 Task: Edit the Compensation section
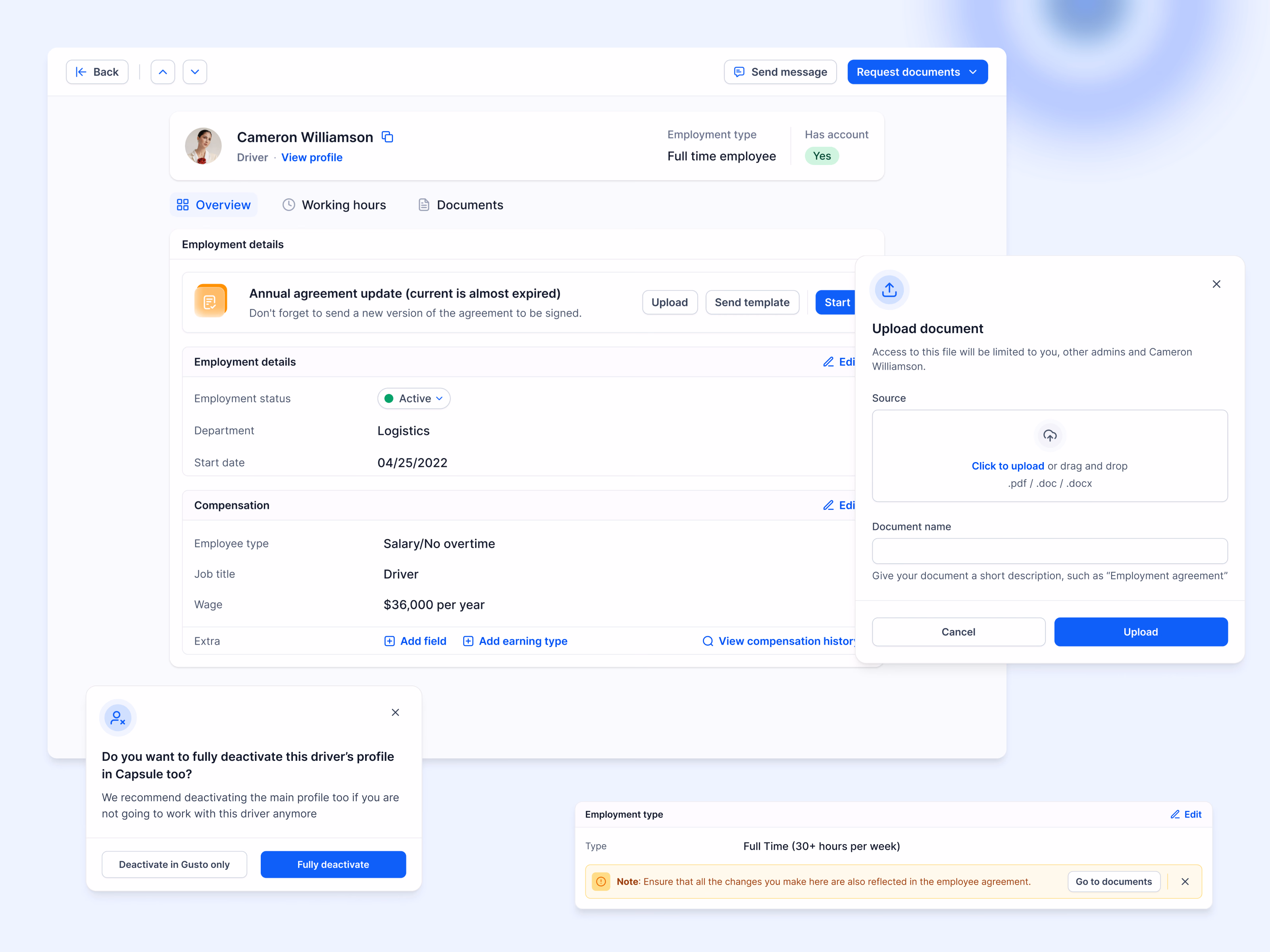coord(839,505)
